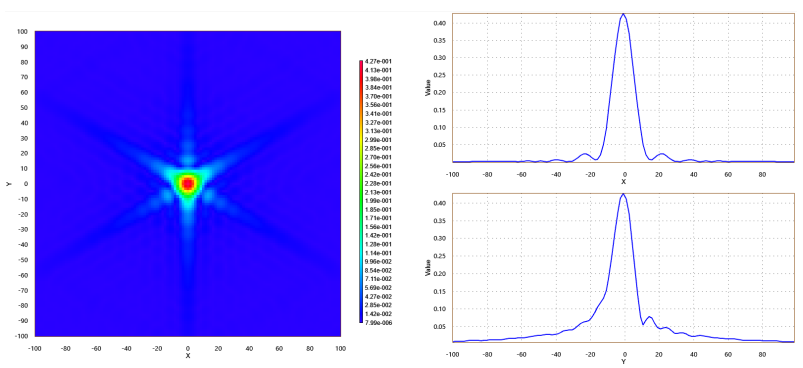Click the 1.85e-001 legend label
Viewport: 803px width, 368px height.
[378, 209]
